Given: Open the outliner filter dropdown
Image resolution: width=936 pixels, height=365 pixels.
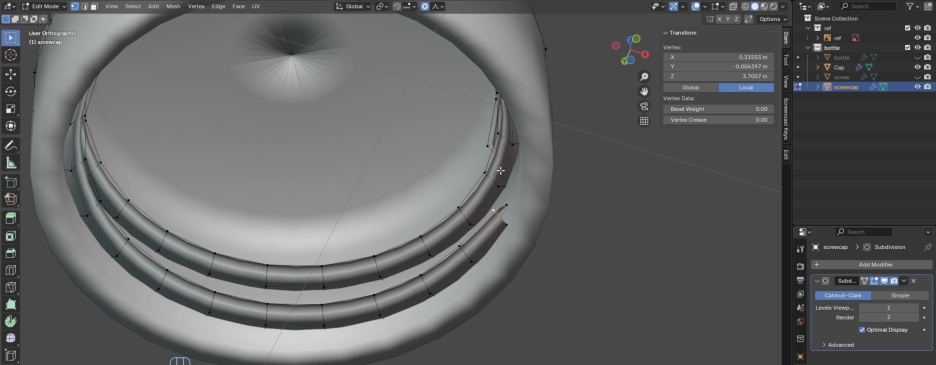Looking at the screenshot, I should (913, 6).
